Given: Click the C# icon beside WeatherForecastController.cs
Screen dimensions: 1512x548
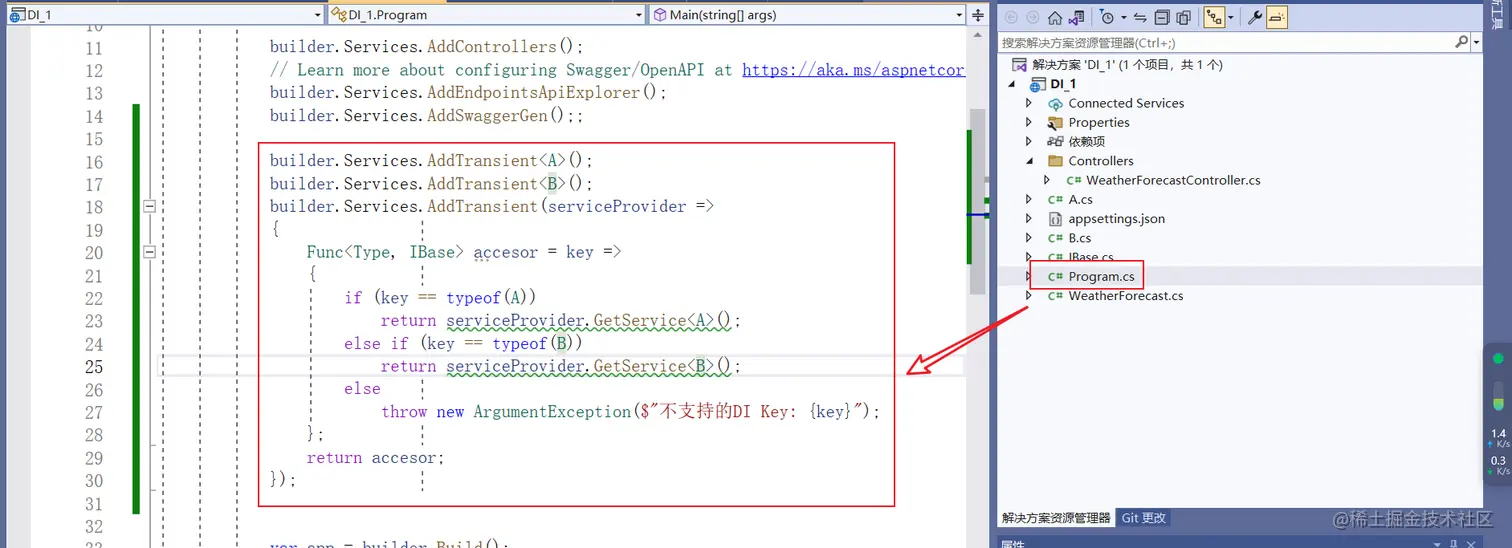Looking at the screenshot, I should point(1073,181).
